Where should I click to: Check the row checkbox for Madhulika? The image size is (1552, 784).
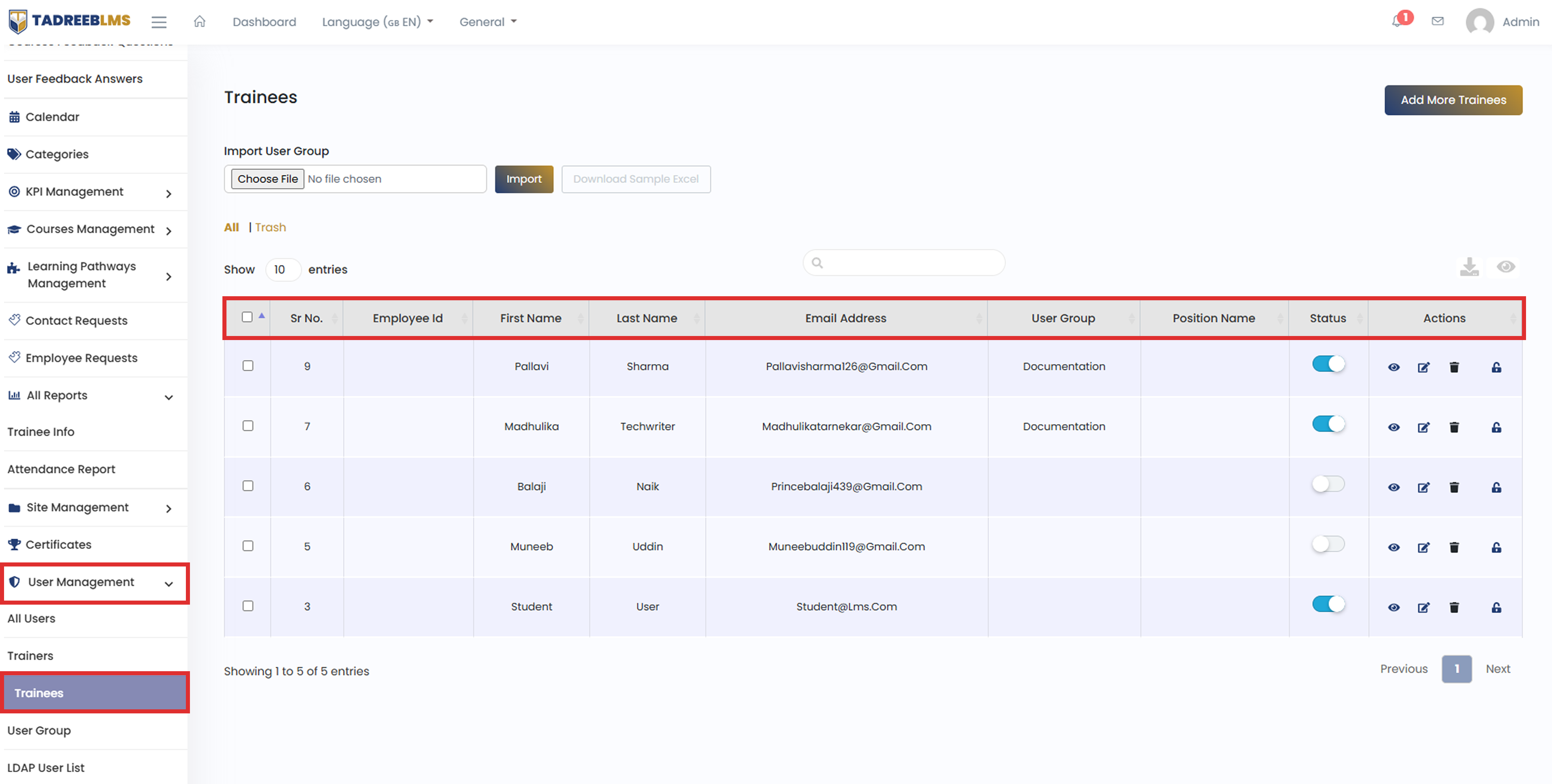(x=248, y=425)
